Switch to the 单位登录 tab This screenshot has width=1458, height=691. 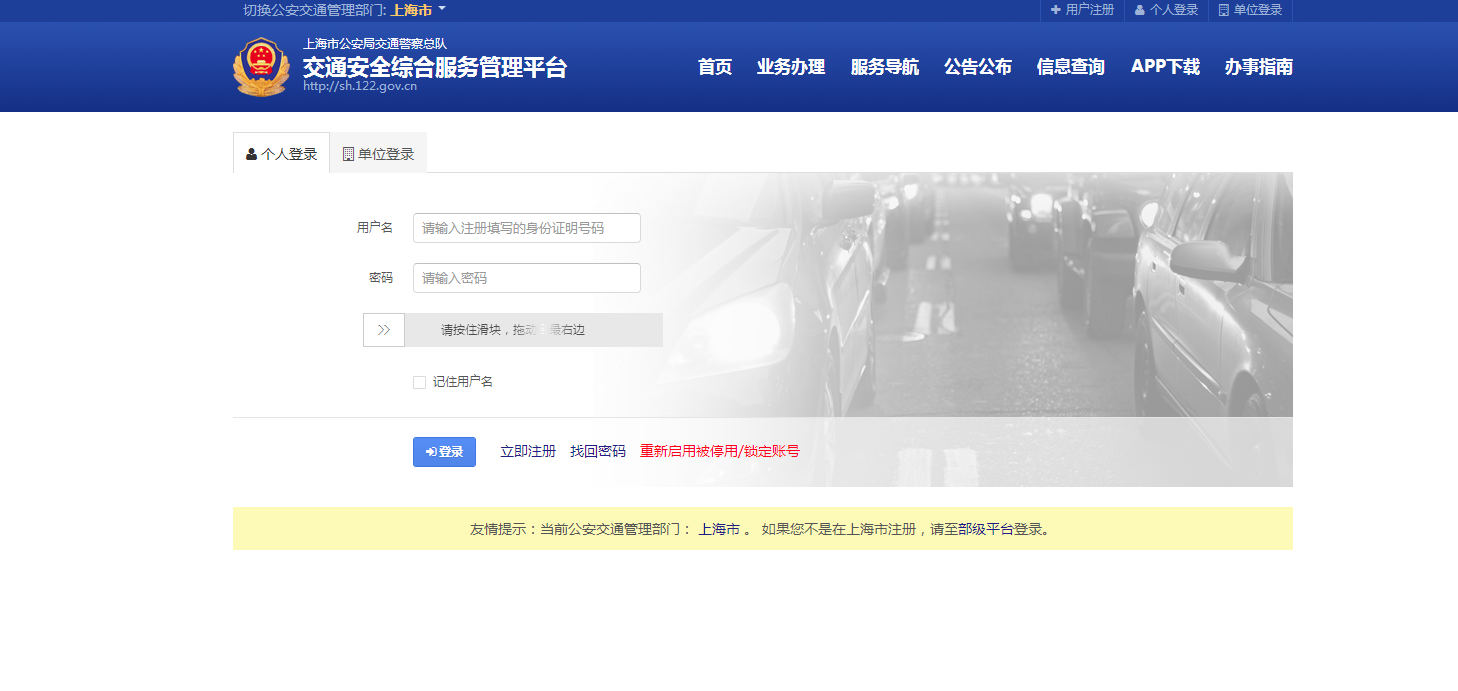pyautogui.click(x=378, y=154)
